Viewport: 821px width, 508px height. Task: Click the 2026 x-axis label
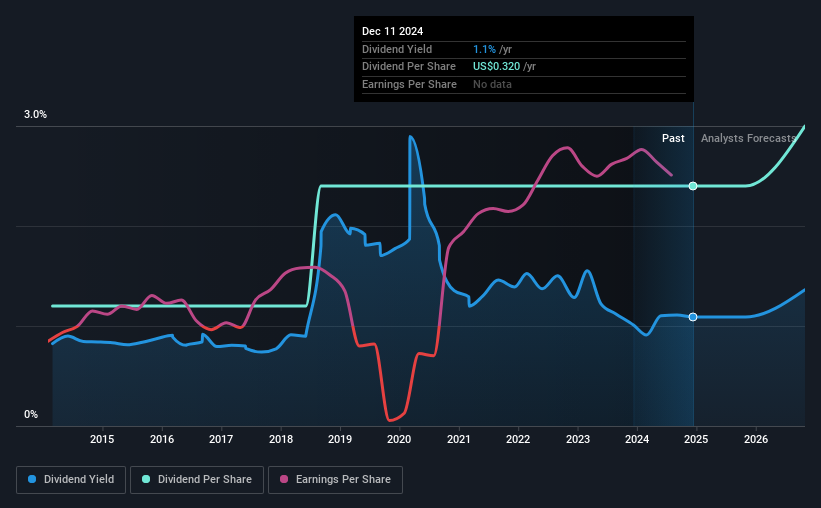tap(756, 439)
